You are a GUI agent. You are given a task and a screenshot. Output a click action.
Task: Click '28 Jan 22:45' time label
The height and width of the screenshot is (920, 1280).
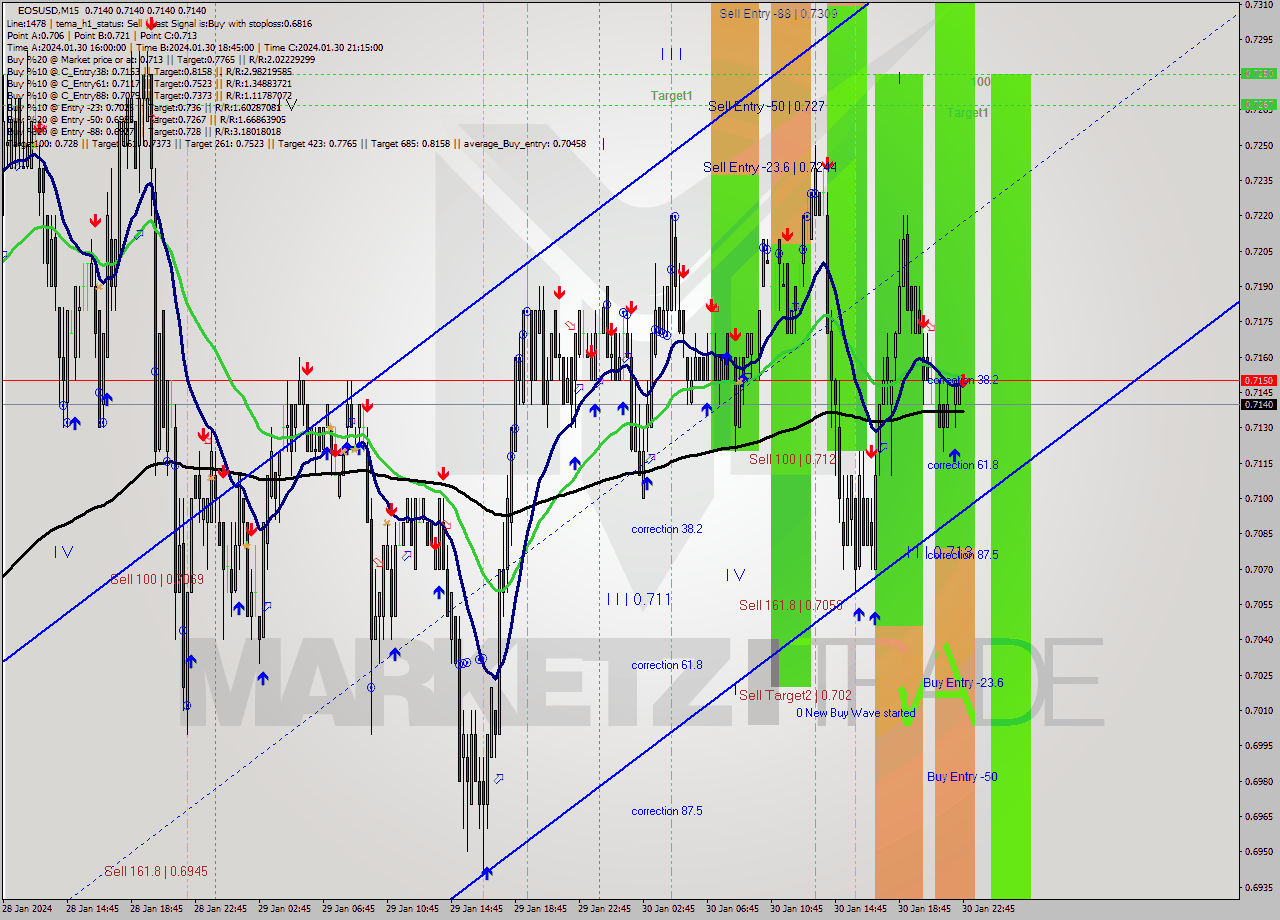tap(221, 908)
